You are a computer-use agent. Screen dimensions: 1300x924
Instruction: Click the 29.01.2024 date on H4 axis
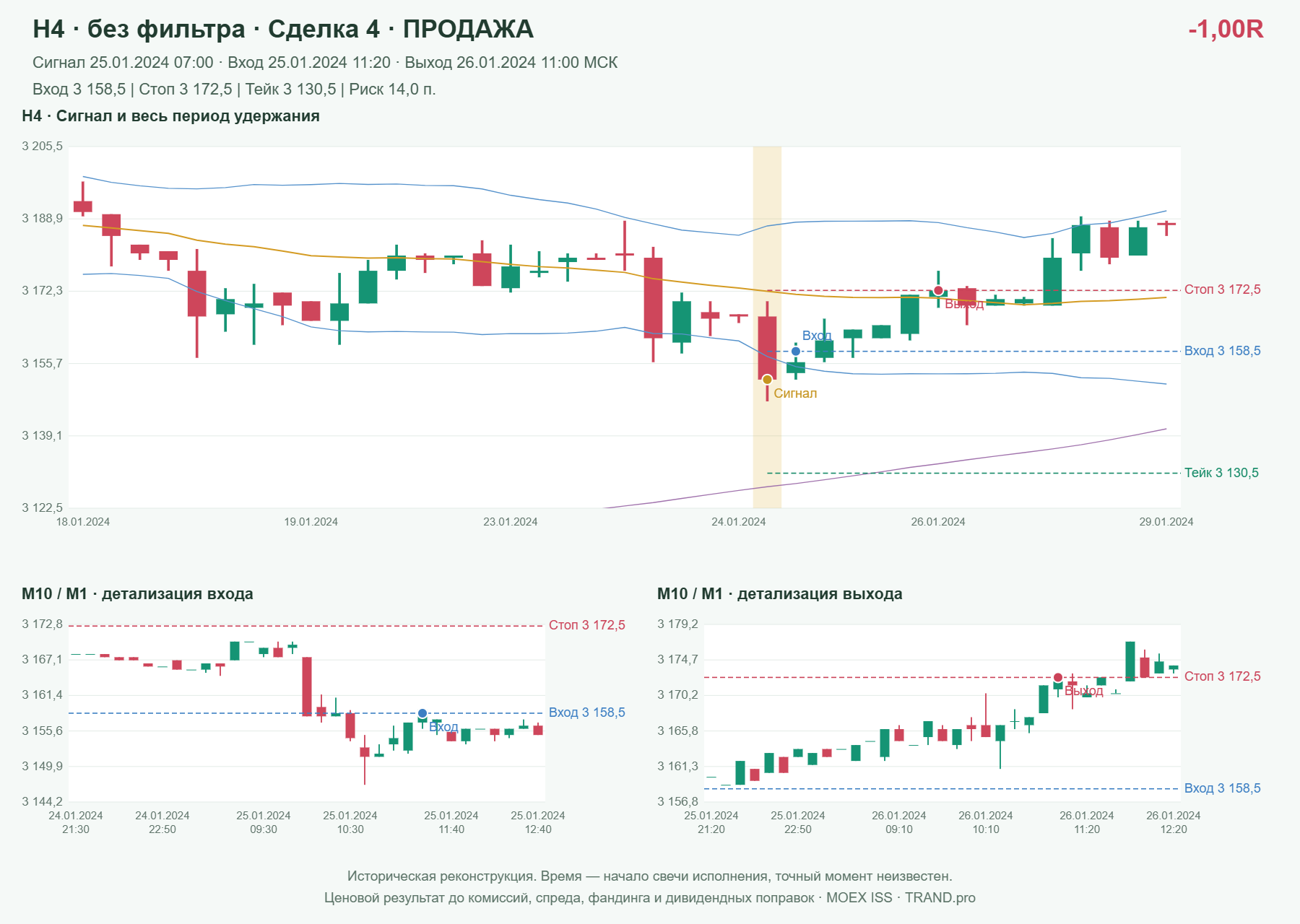click(x=1166, y=522)
